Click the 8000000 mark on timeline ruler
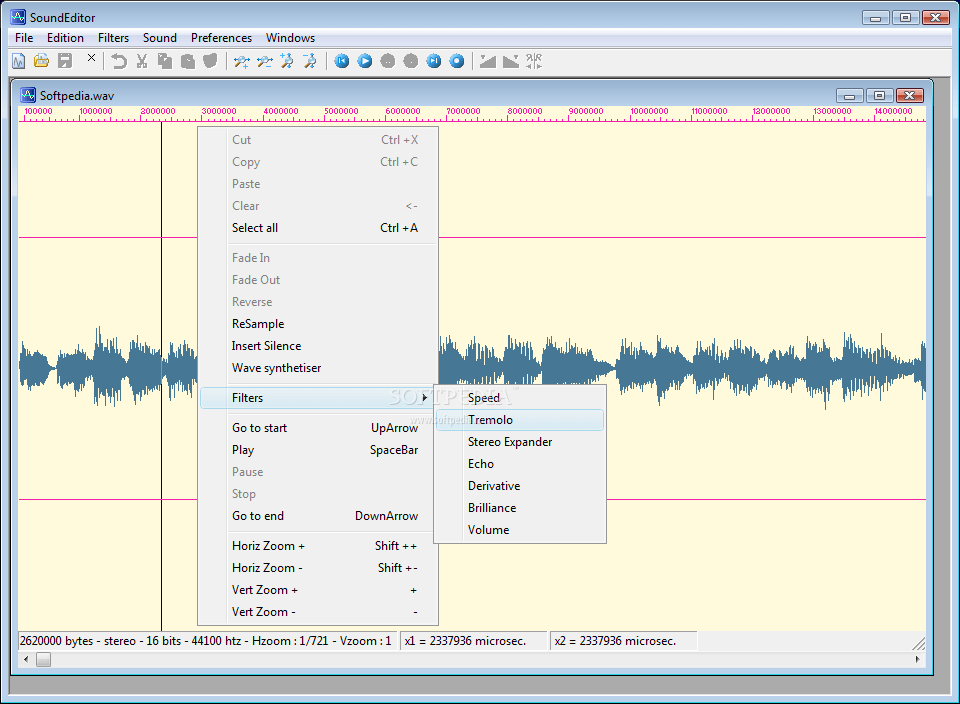960x704 pixels. tap(525, 111)
